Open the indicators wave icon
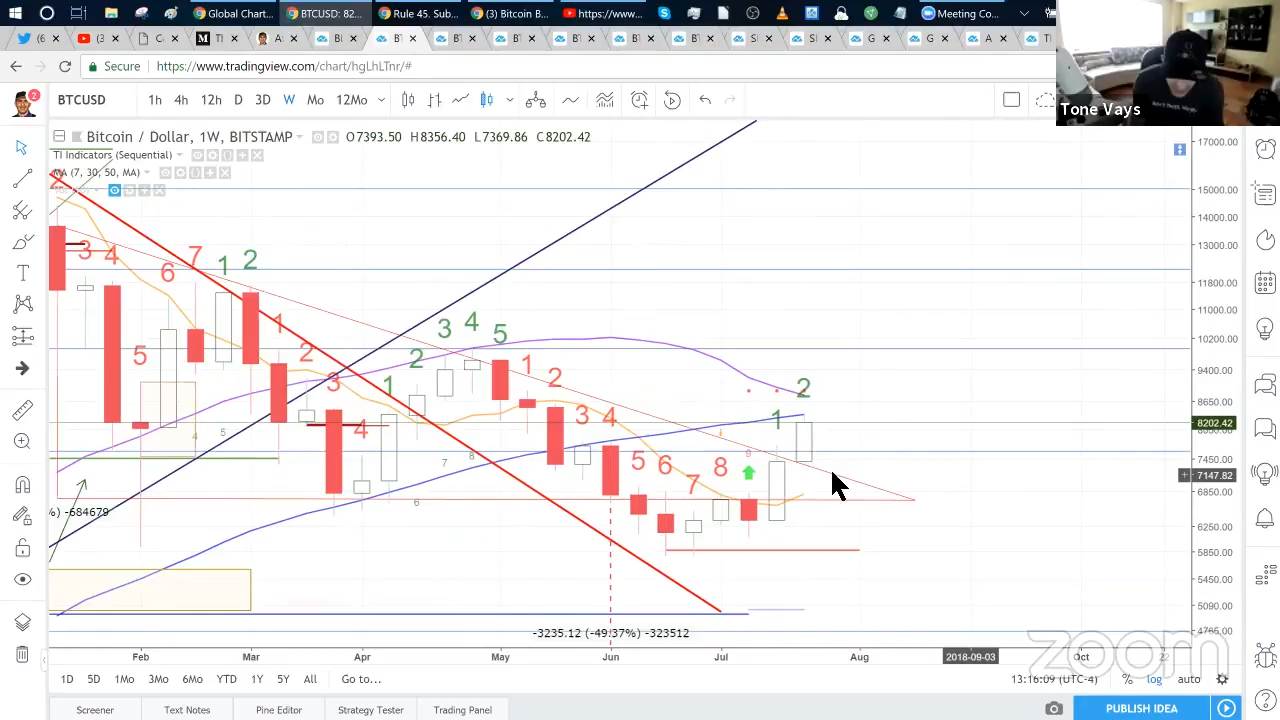Image resolution: width=1280 pixels, height=720 pixels. click(x=570, y=100)
